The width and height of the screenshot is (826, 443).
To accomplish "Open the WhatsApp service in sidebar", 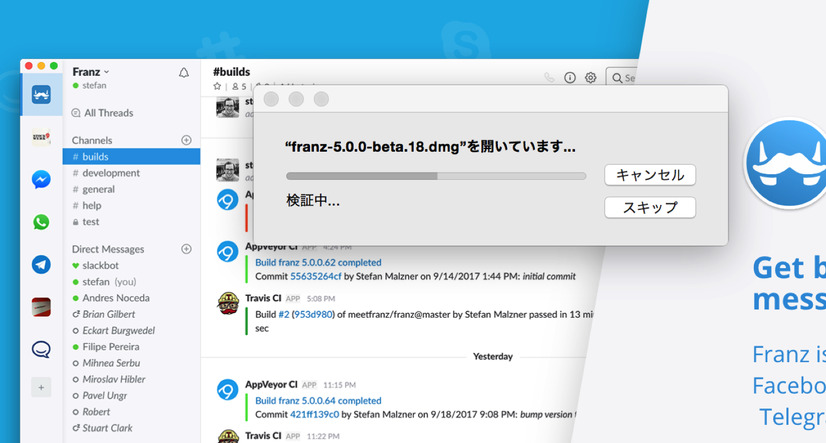I will pos(41,222).
